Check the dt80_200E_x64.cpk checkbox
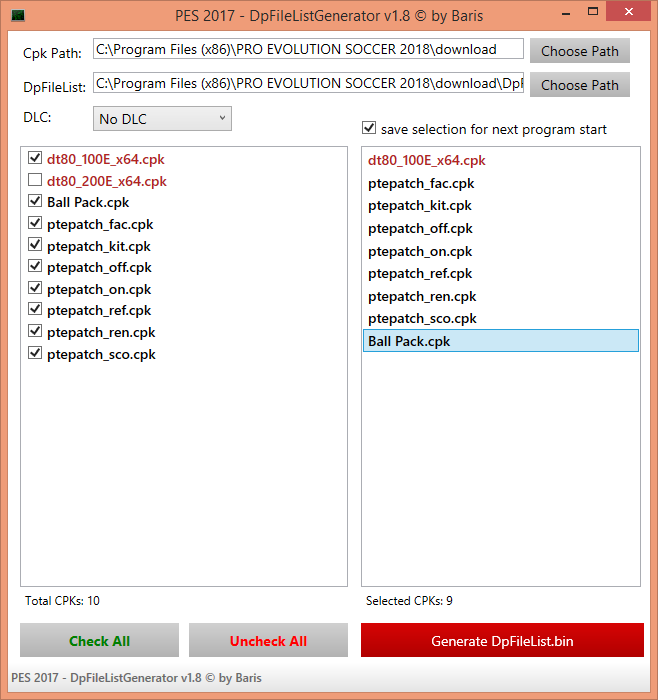Image resolution: width=658 pixels, height=700 pixels. tap(35, 180)
